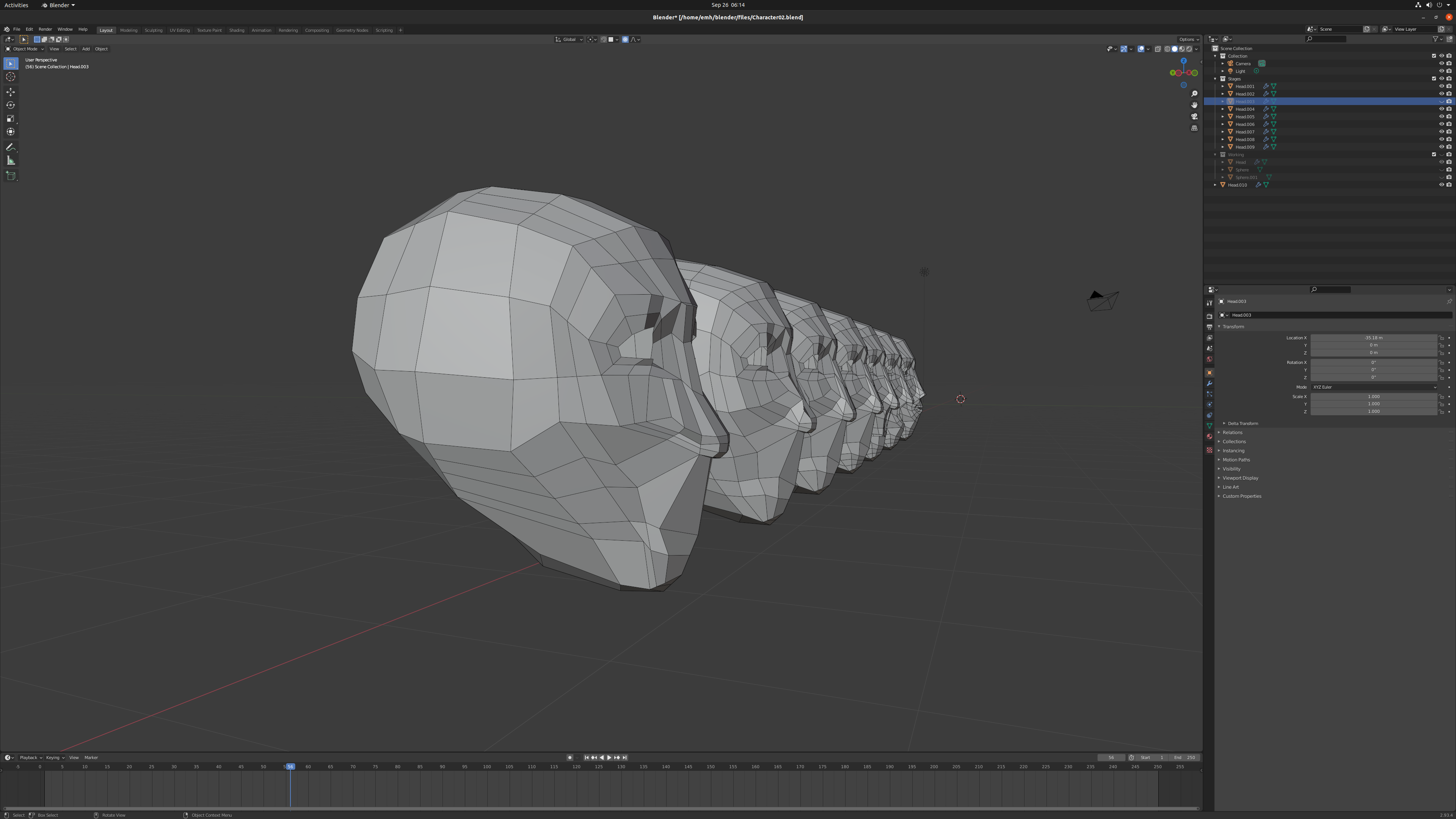Image resolution: width=1456 pixels, height=819 pixels.
Task: Toggle camera view with the camera gizmo
Action: [x=1194, y=116]
